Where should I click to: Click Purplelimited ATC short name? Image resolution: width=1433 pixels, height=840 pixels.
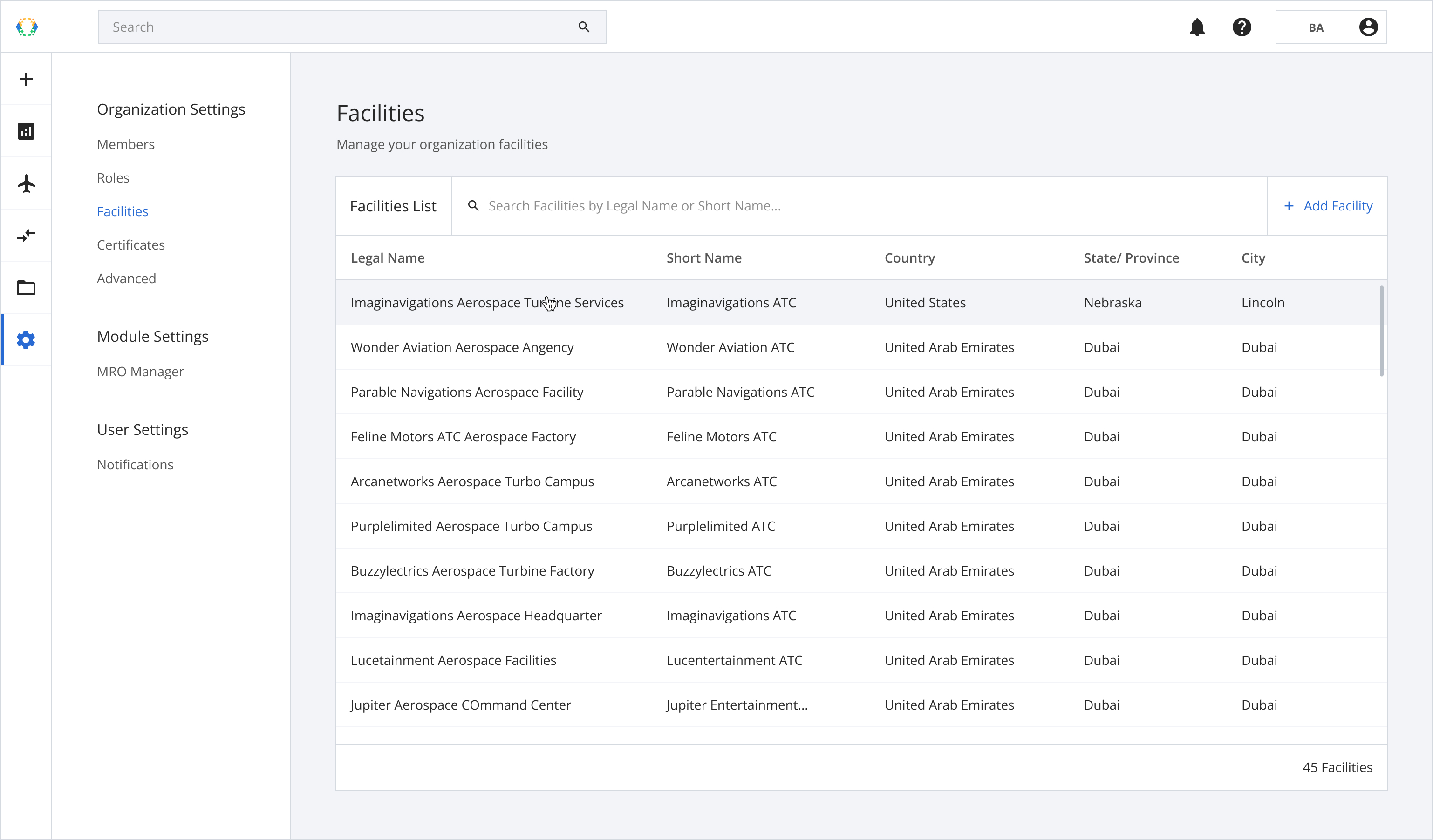coord(721,526)
